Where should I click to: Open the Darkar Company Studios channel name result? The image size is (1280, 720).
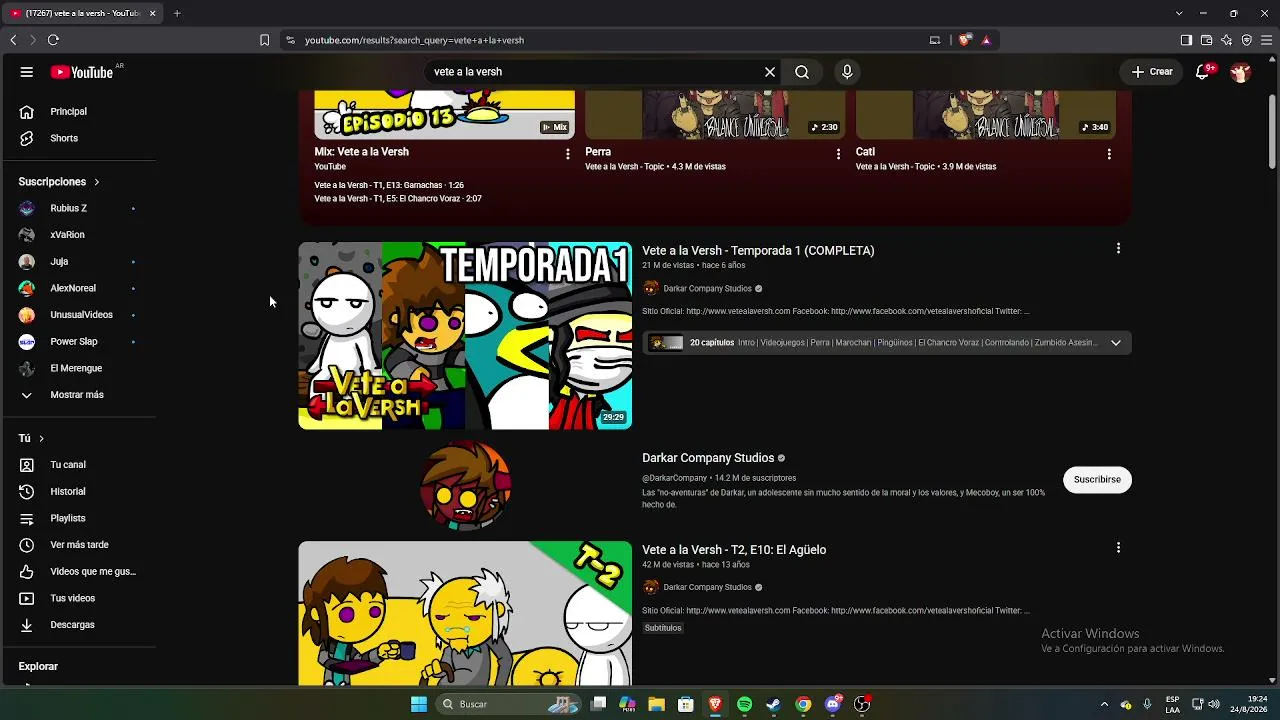tap(708, 458)
